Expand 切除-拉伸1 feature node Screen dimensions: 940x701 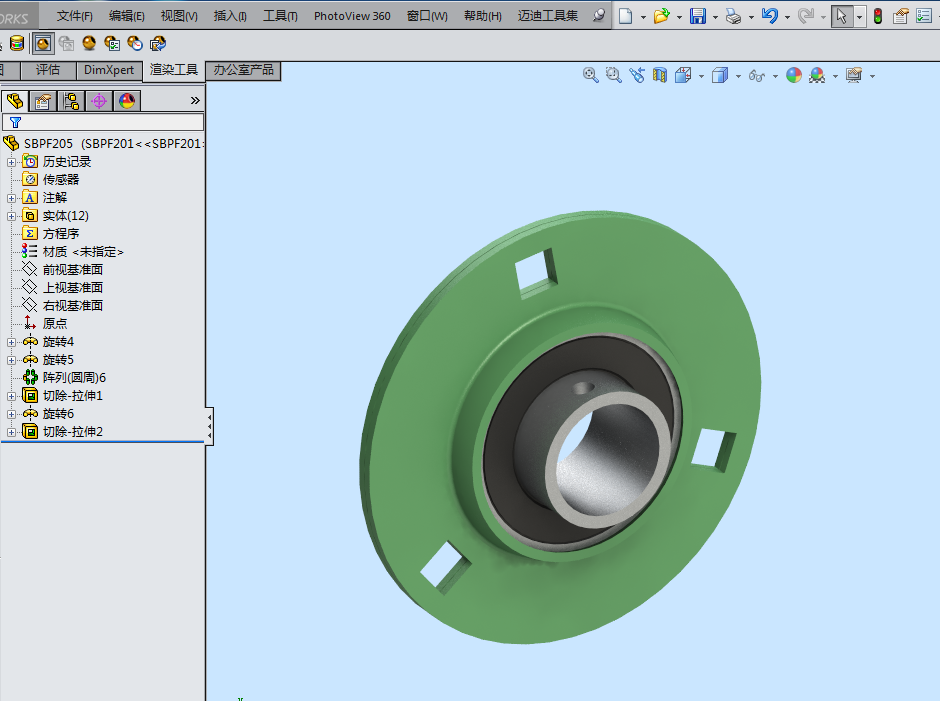pyautogui.click(x=11, y=396)
